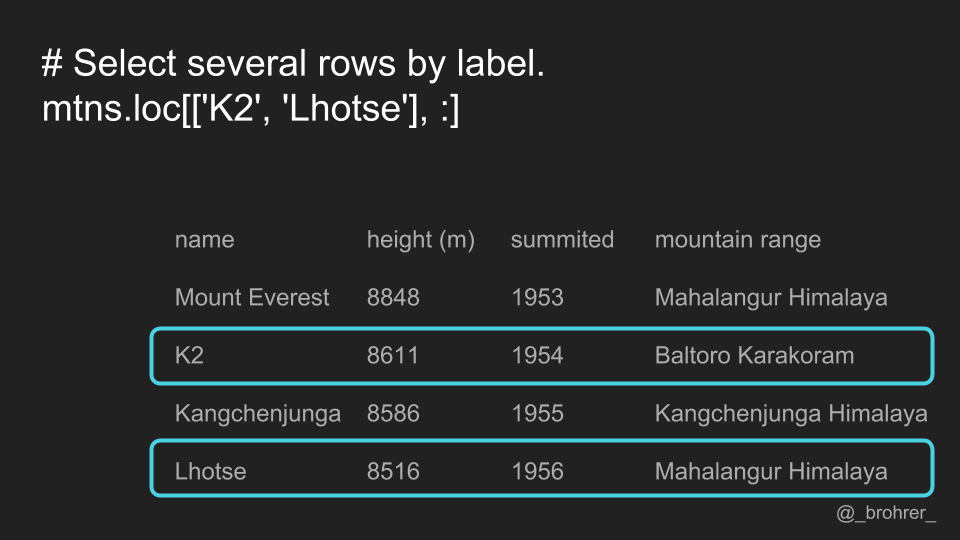Click the '# Select several rows' comment
The height and width of the screenshot is (540, 960).
(293, 64)
